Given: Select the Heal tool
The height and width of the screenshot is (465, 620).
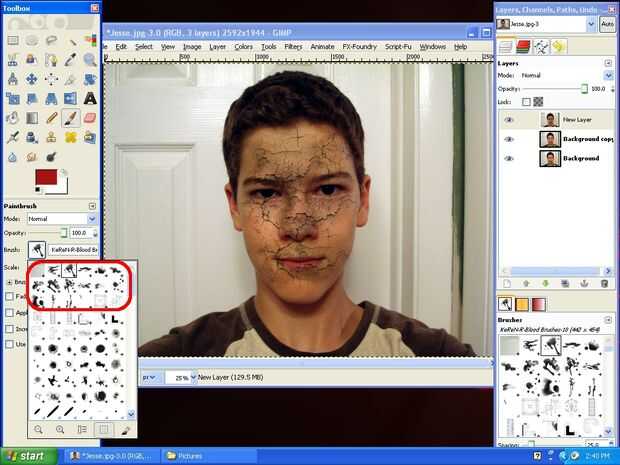Looking at the screenshot, I should point(71,137).
